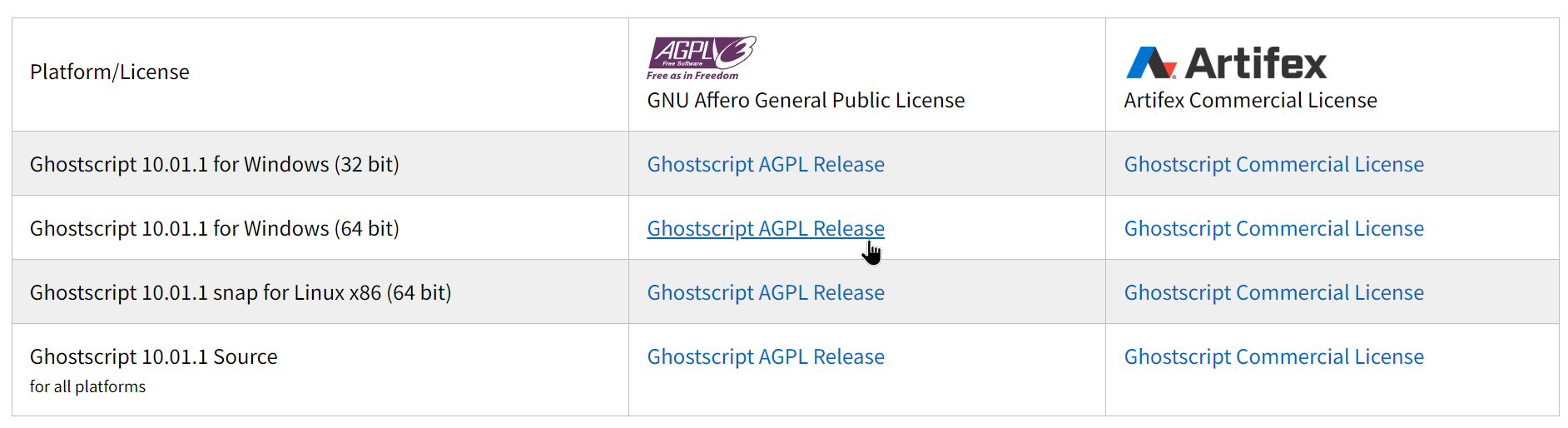The height and width of the screenshot is (428, 1568).
Task: Open Commercial License for Windows 32 bit
Action: pos(1274,164)
